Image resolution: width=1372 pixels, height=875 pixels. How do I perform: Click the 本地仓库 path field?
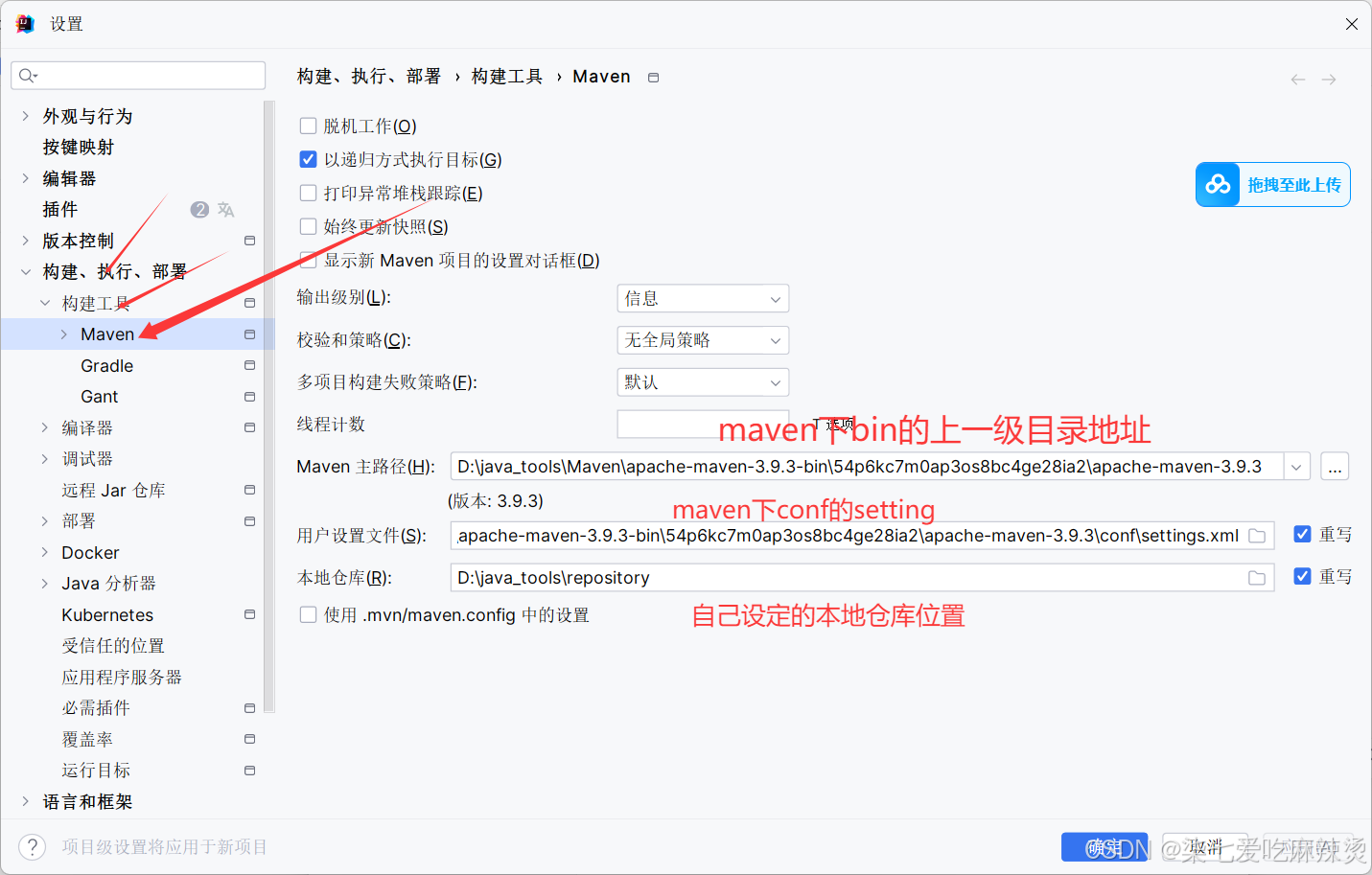862,578
